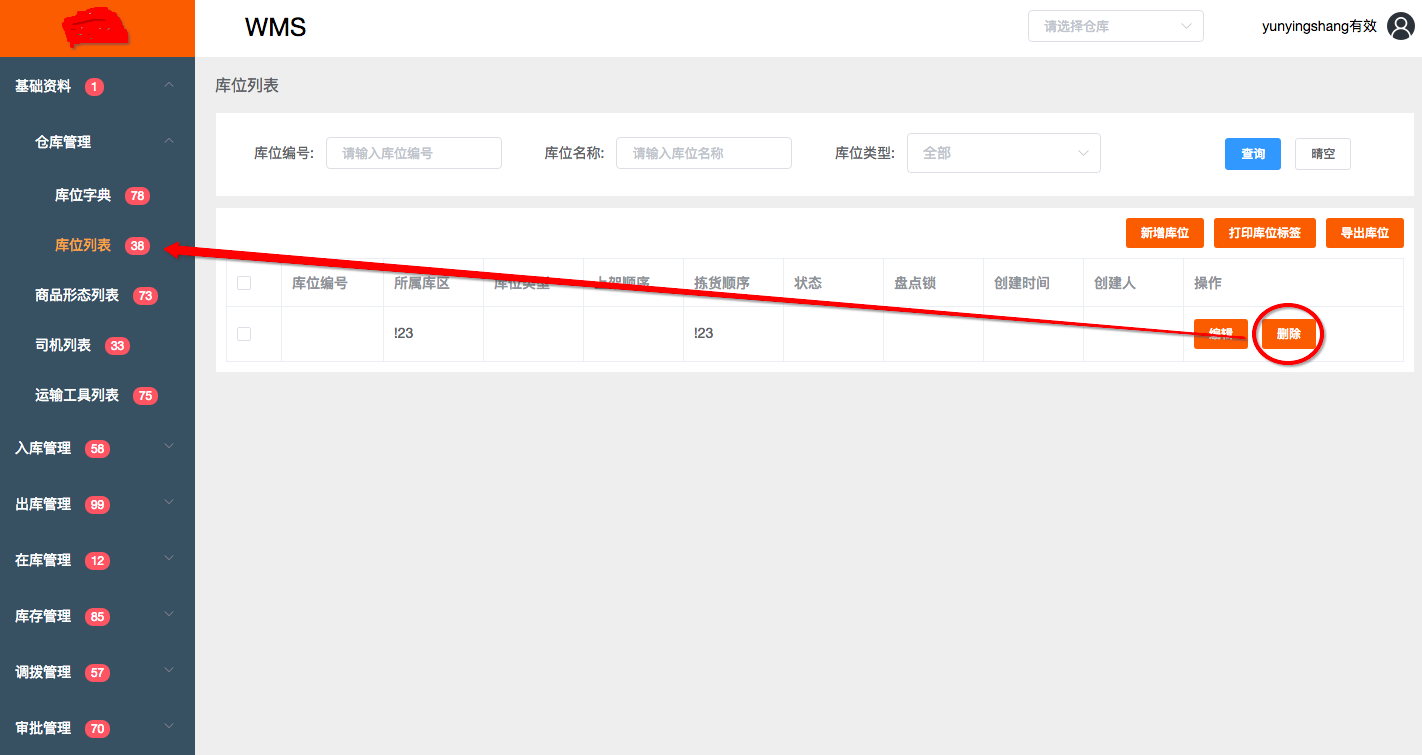Select 库位列表 in the sidebar
This screenshot has width=1422, height=755.
[x=83, y=245]
